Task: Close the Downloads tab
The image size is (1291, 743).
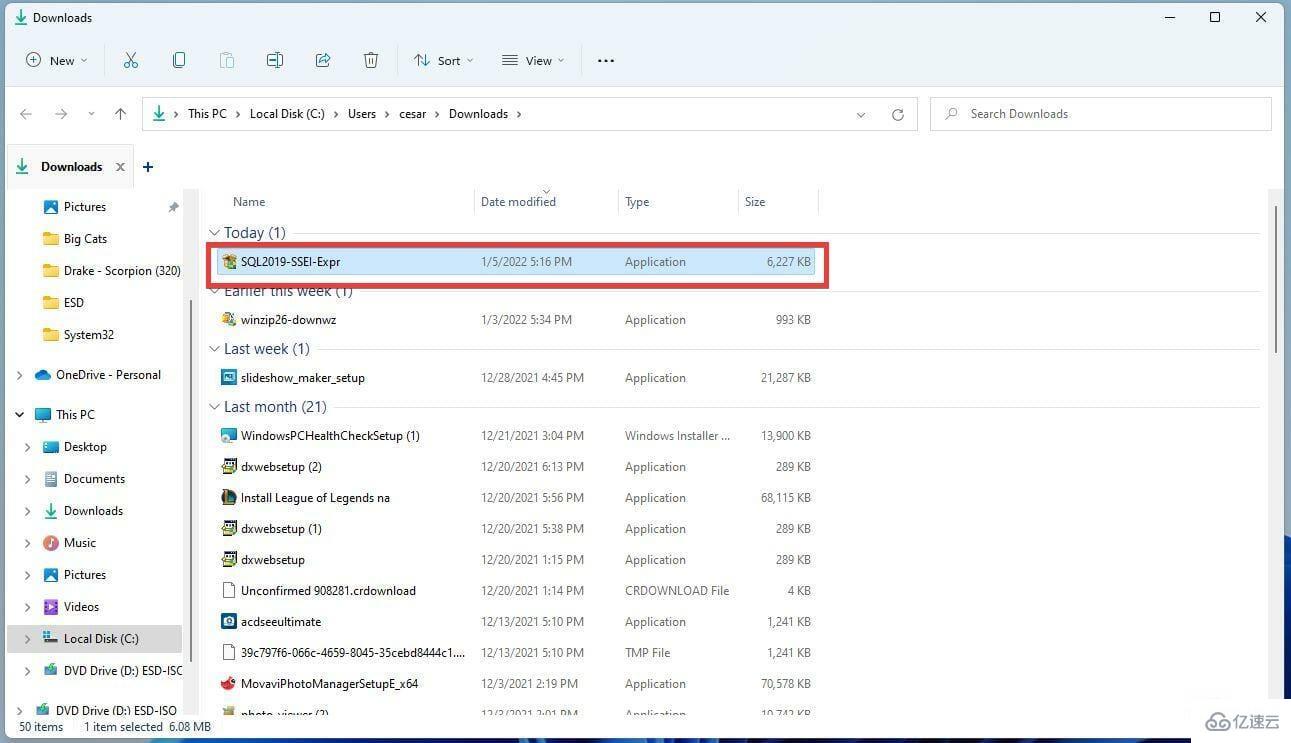Action: pyautogui.click(x=120, y=167)
